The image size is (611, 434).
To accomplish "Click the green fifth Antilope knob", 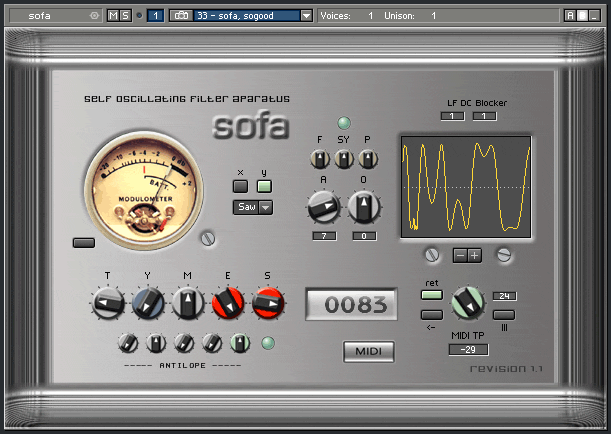I will [x=240, y=343].
